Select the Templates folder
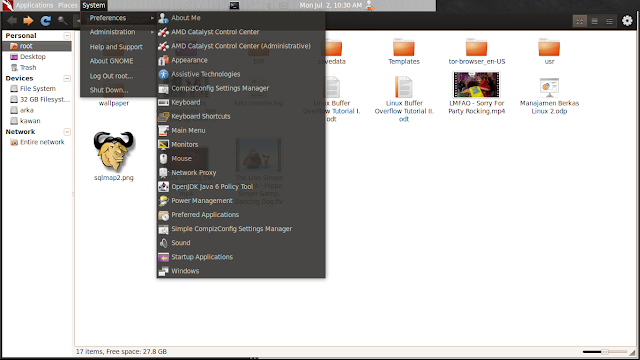 (404, 51)
